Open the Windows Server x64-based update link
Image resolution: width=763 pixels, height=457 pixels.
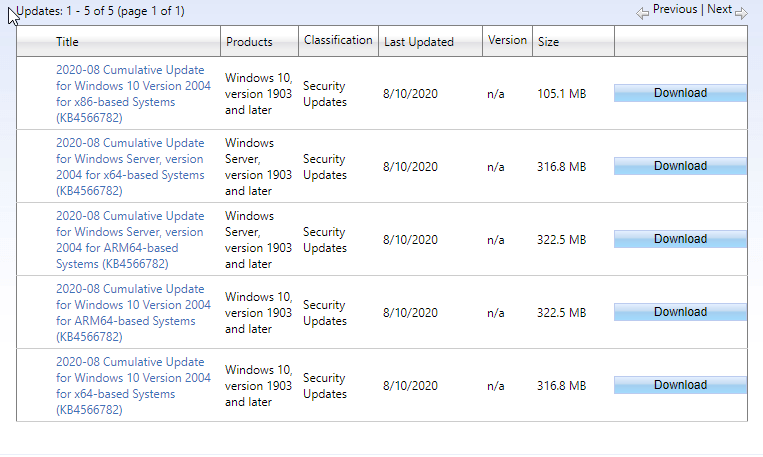130,167
